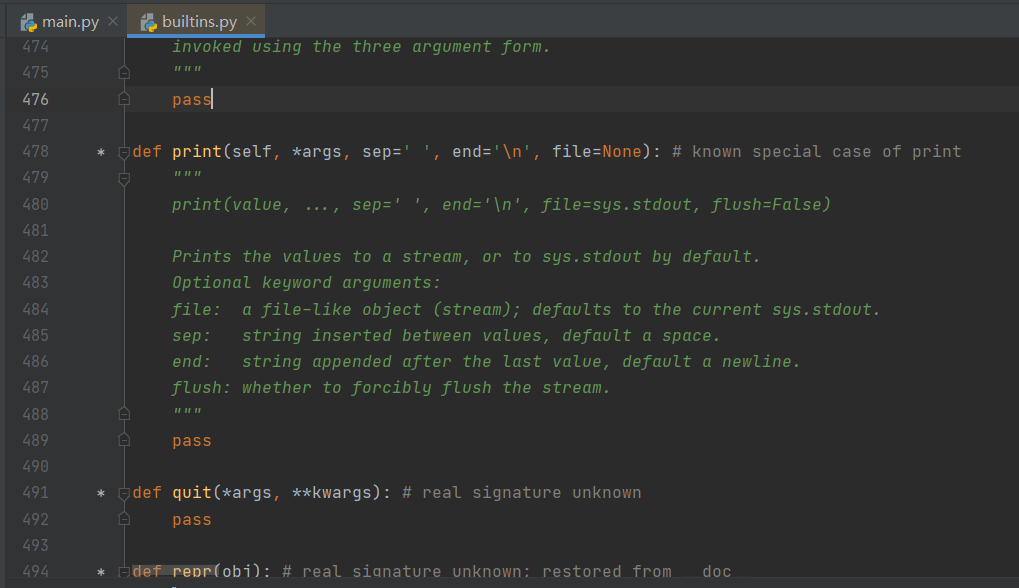Click line number 478 gutter to set breakpoint
This screenshot has height=588, width=1019.
tap(36, 151)
